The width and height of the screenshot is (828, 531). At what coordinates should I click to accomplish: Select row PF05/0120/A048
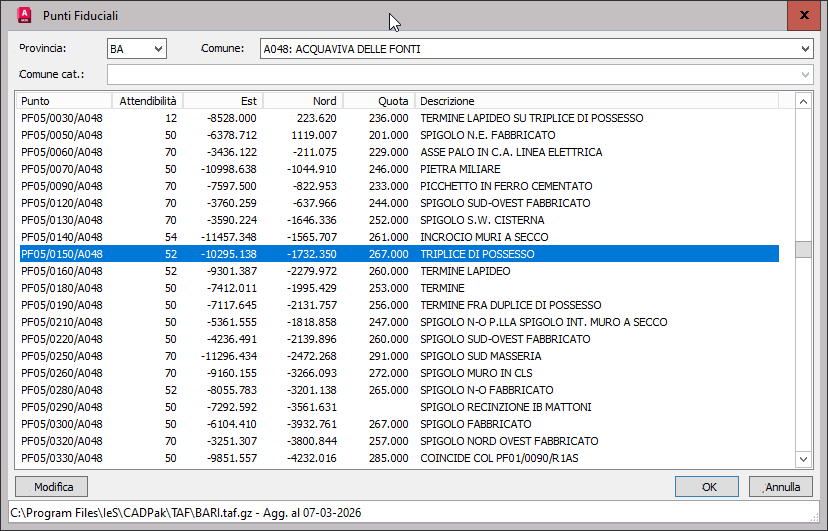[399, 203]
